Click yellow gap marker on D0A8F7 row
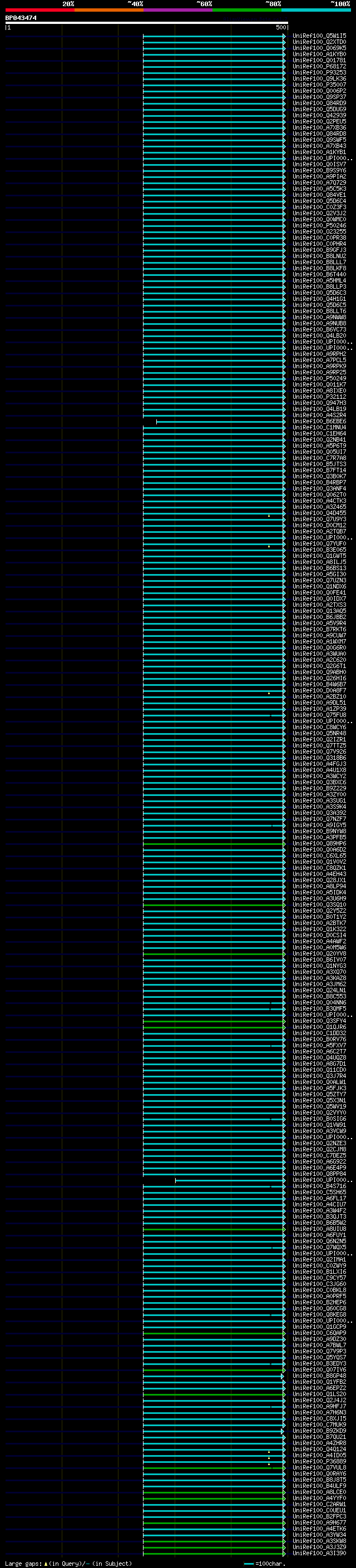 269,693
